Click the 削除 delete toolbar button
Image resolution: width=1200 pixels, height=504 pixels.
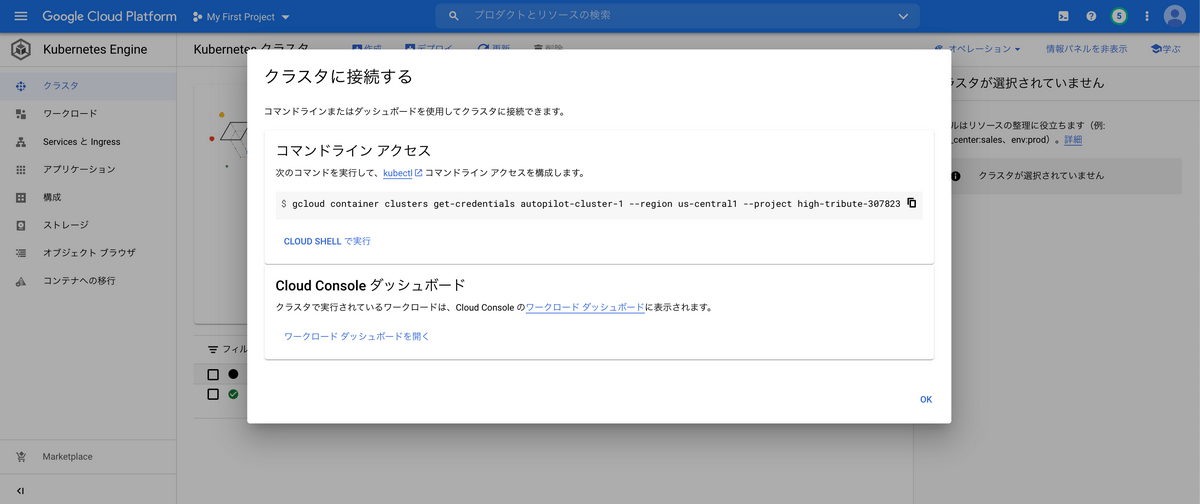click(x=549, y=48)
